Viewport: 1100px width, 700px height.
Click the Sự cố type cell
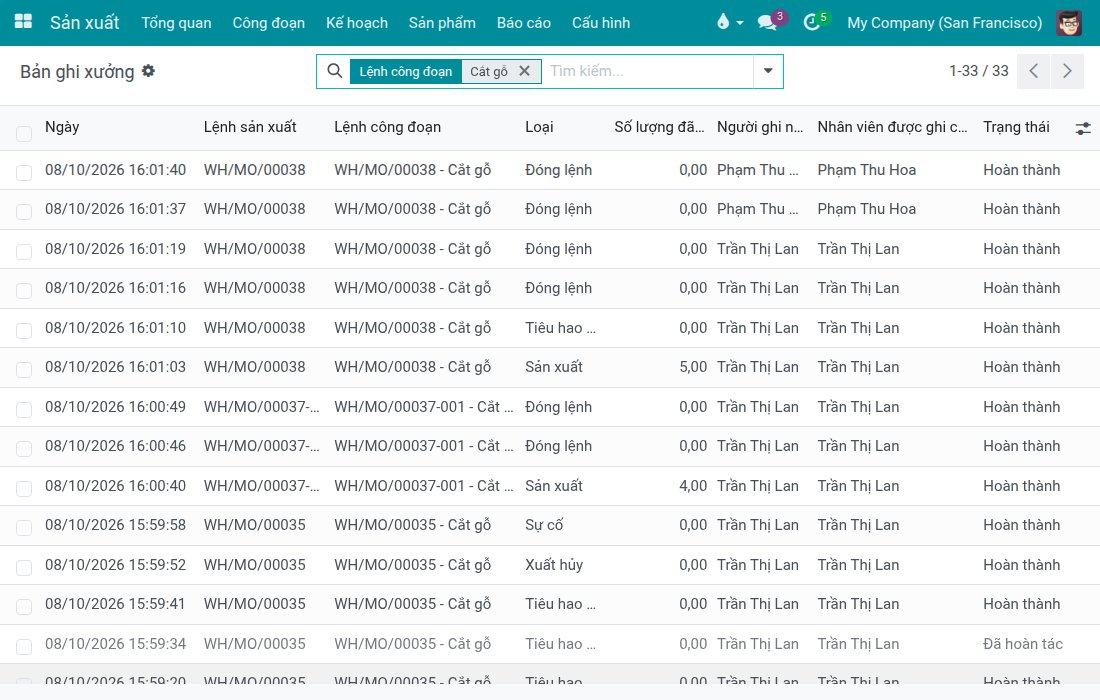coord(544,525)
